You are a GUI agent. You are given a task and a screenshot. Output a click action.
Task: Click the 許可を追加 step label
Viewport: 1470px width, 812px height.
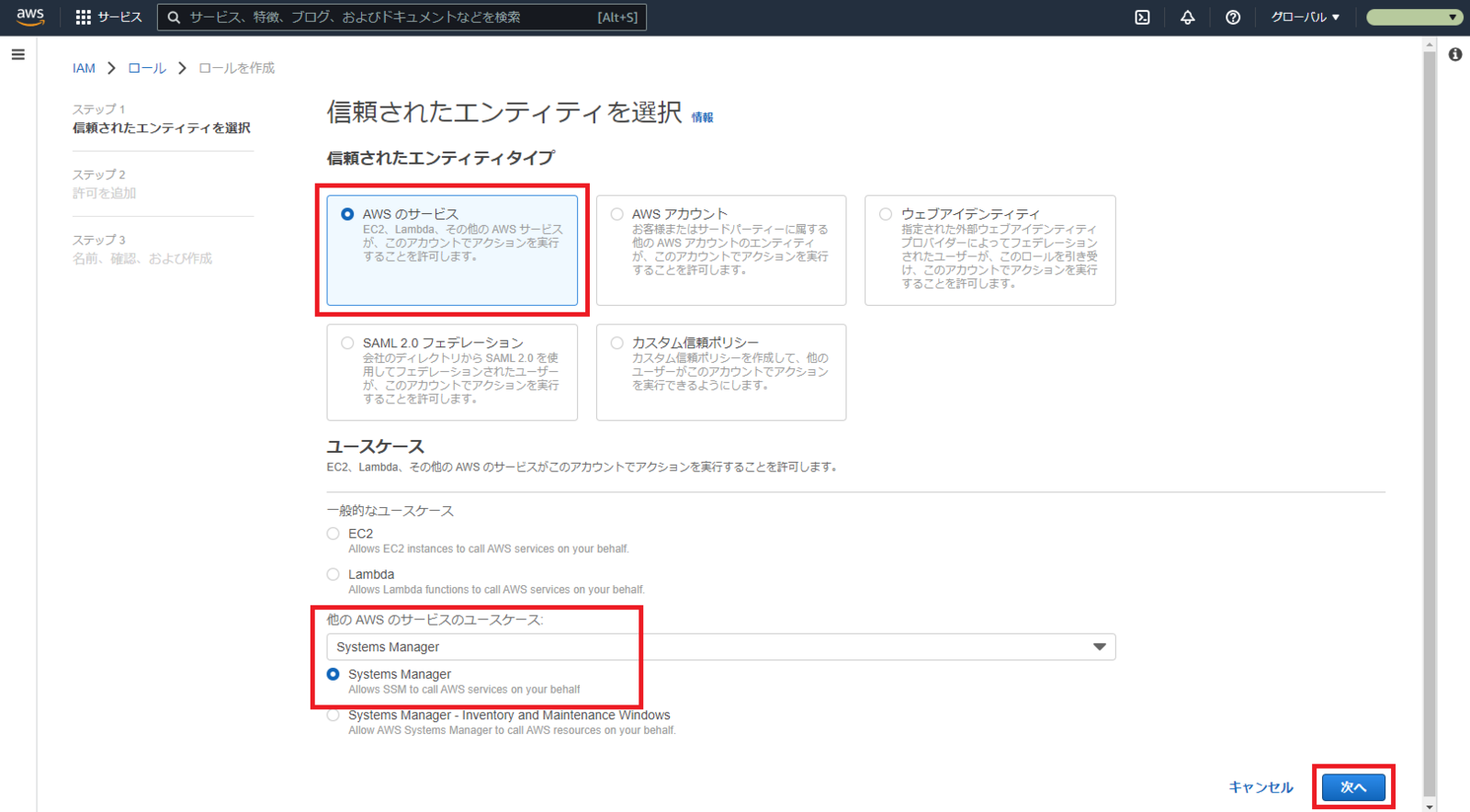pos(104,193)
